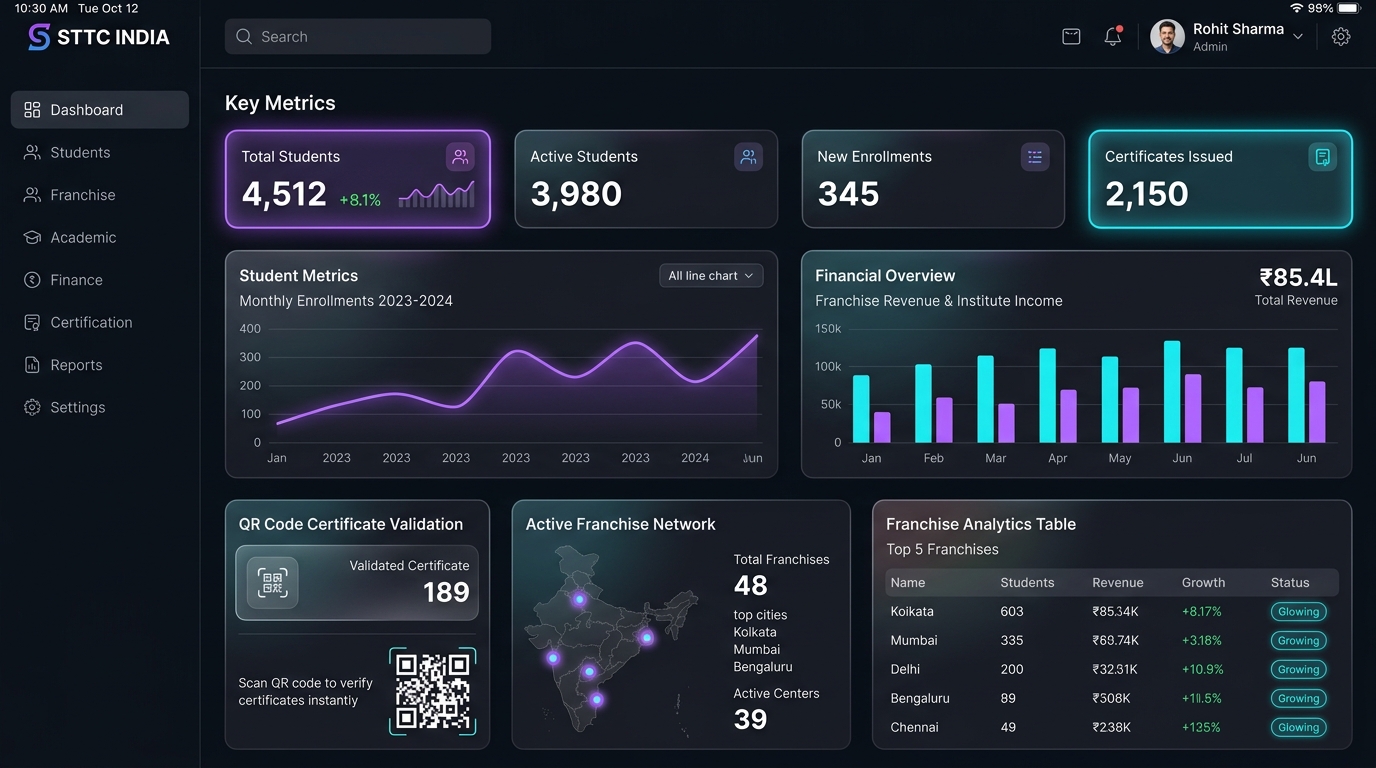Click the Students column header
This screenshot has height=768, width=1376.
tap(1027, 583)
